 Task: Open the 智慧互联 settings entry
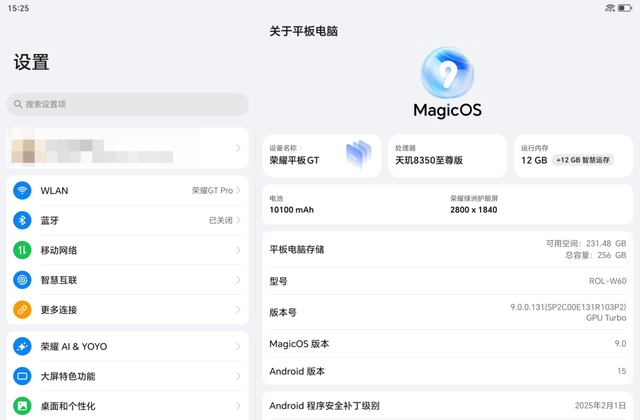pyautogui.click(x=127, y=280)
